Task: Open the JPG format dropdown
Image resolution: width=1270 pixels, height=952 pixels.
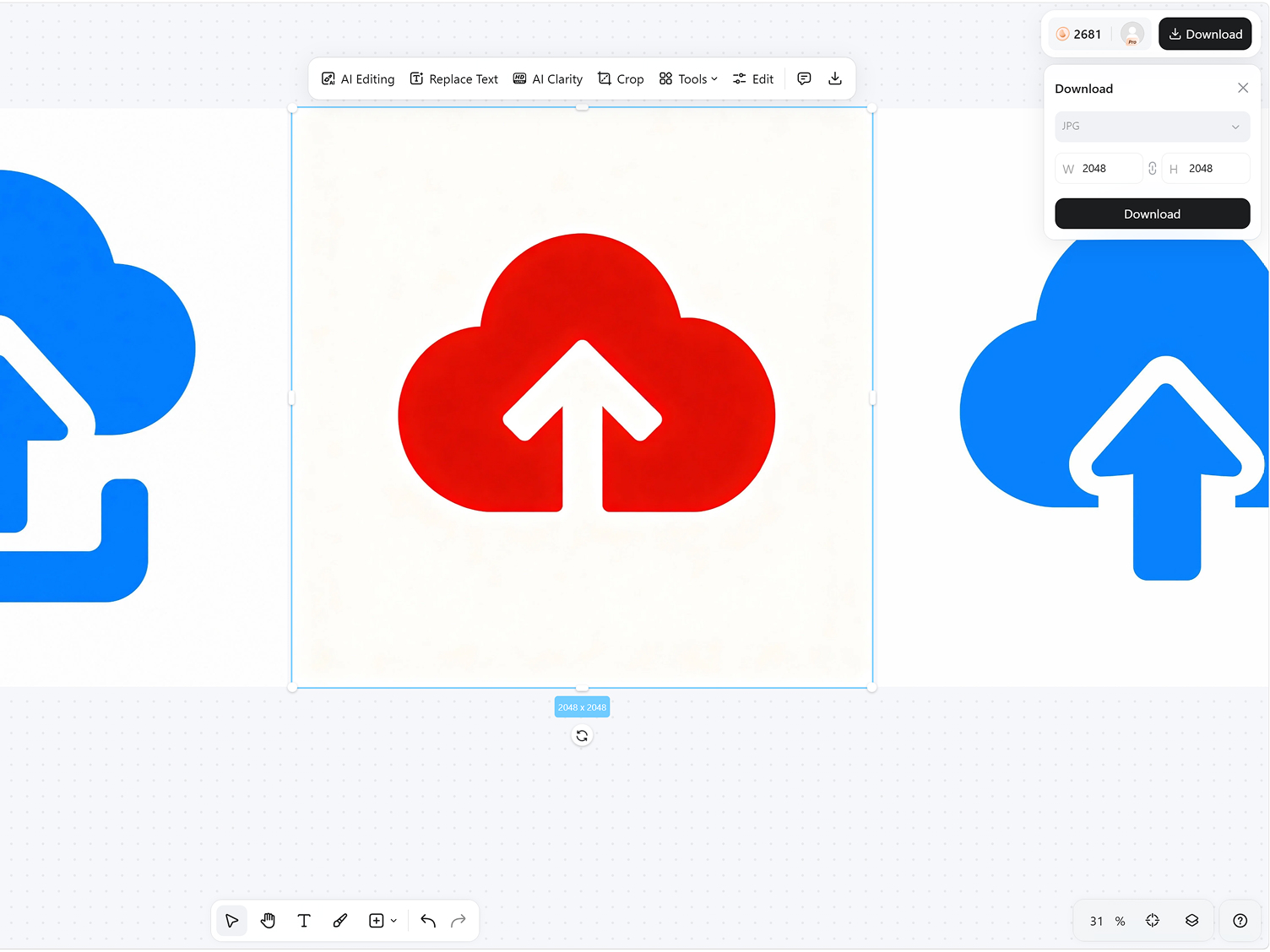Action: pos(1153,127)
